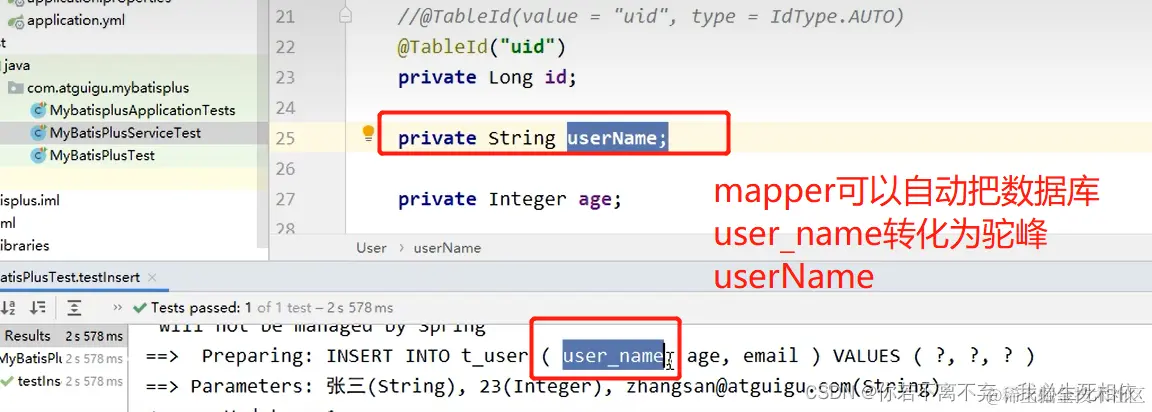Open MybatisplusApplicationTests class

pyautogui.click(x=143, y=111)
